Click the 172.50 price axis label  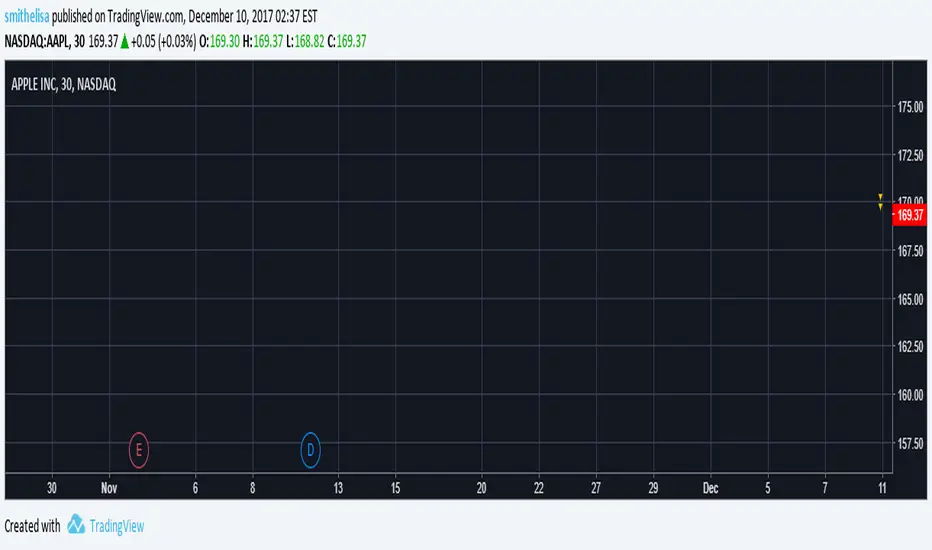(x=910, y=156)
